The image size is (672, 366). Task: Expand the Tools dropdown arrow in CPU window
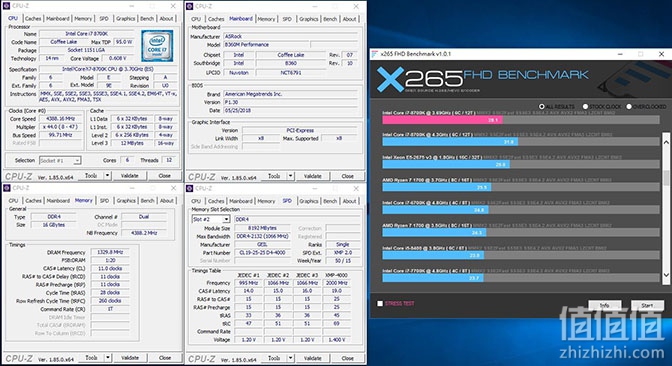(108, 176)
